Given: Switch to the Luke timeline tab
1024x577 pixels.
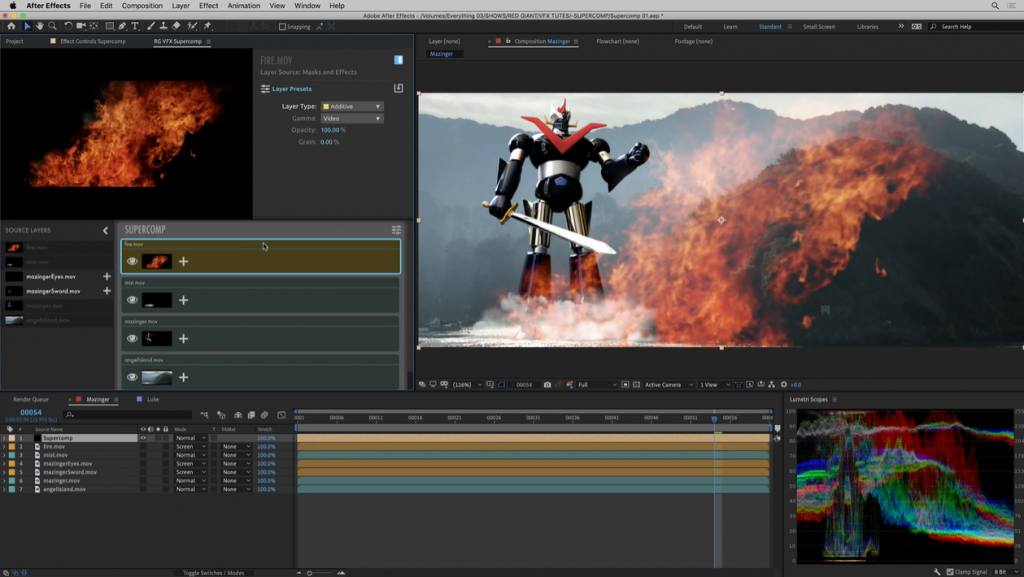Looking at the screenshot, I should pos(153,399).
